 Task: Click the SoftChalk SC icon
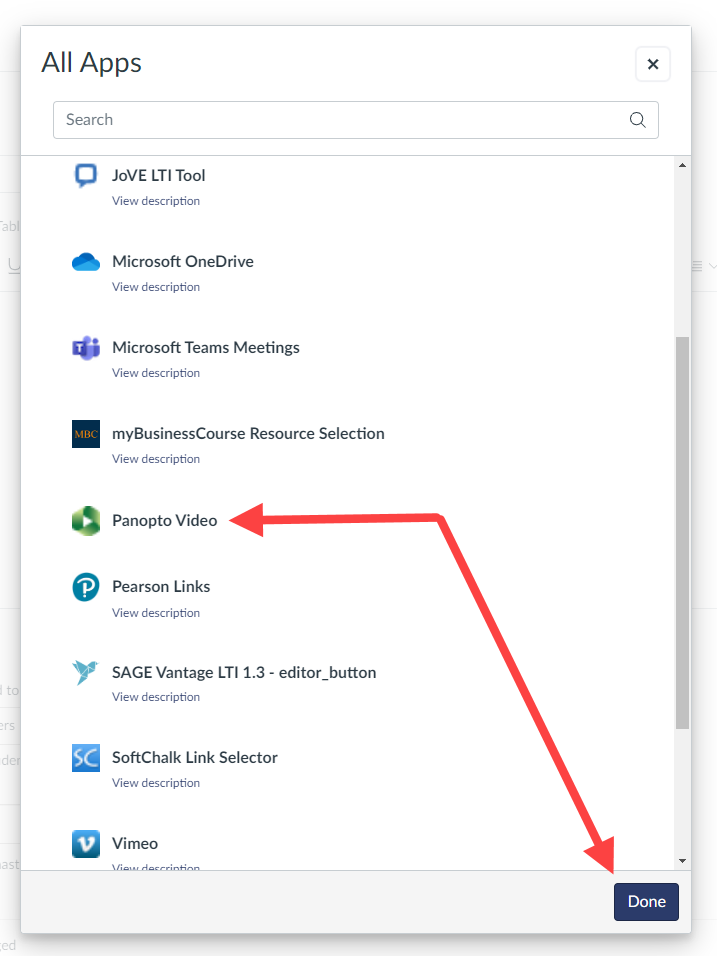click(x=86, y=758)
